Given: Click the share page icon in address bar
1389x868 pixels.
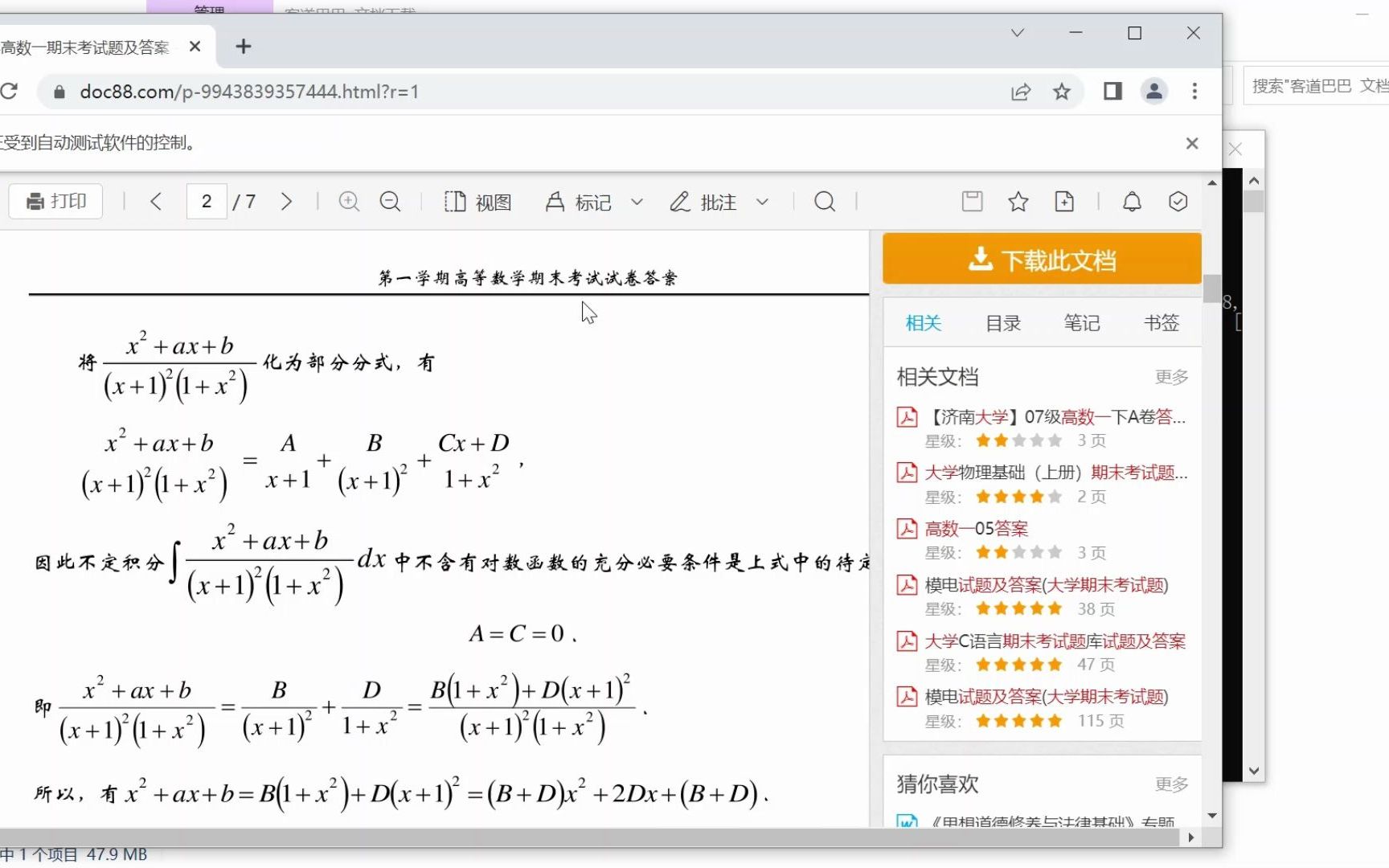Looking at the screenshot, I should [1021, 92].
